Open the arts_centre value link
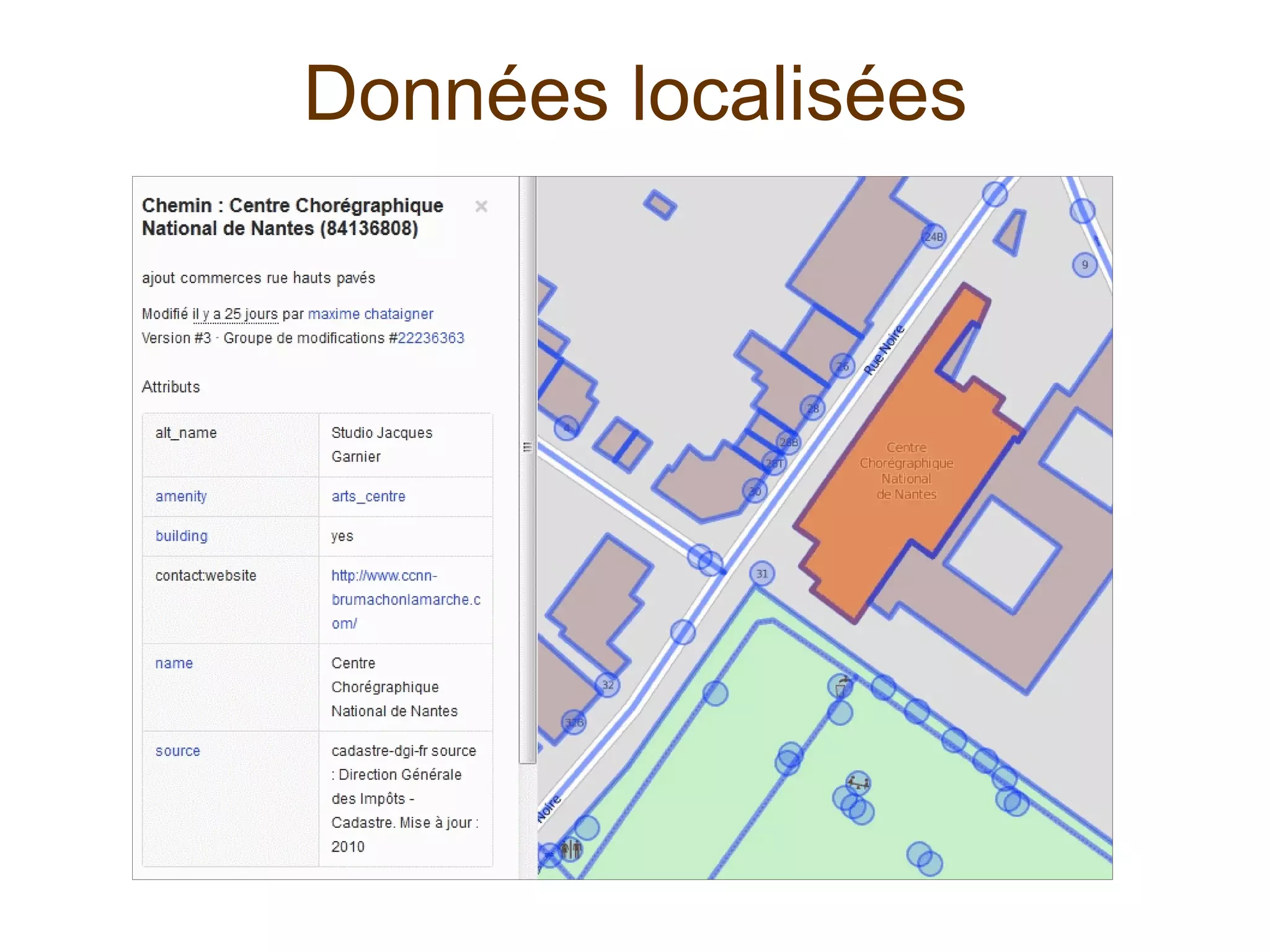This screenshot has height=952, width=1270. tap(368, 496)
